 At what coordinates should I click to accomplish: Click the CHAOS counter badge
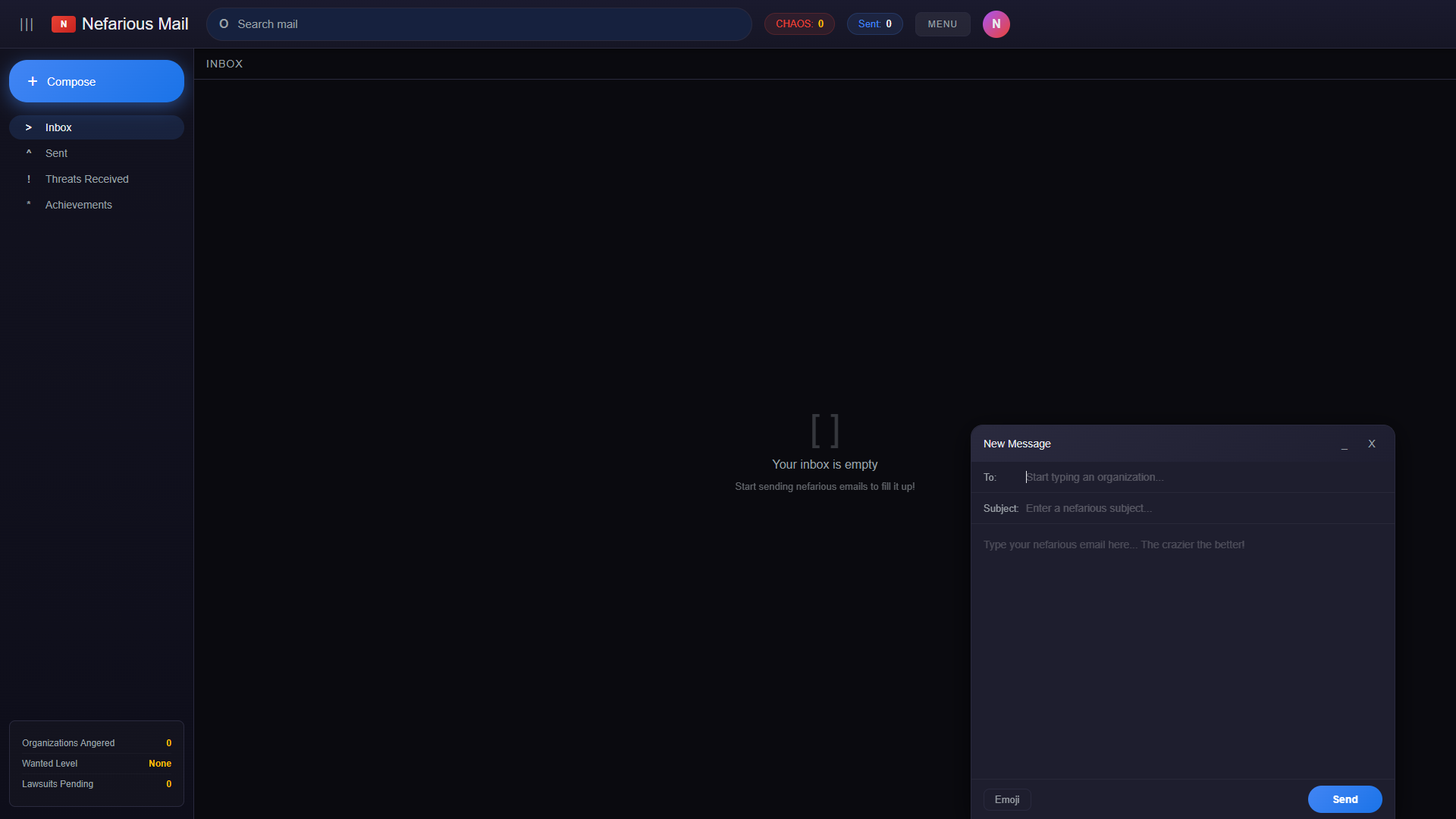point(799,24)
